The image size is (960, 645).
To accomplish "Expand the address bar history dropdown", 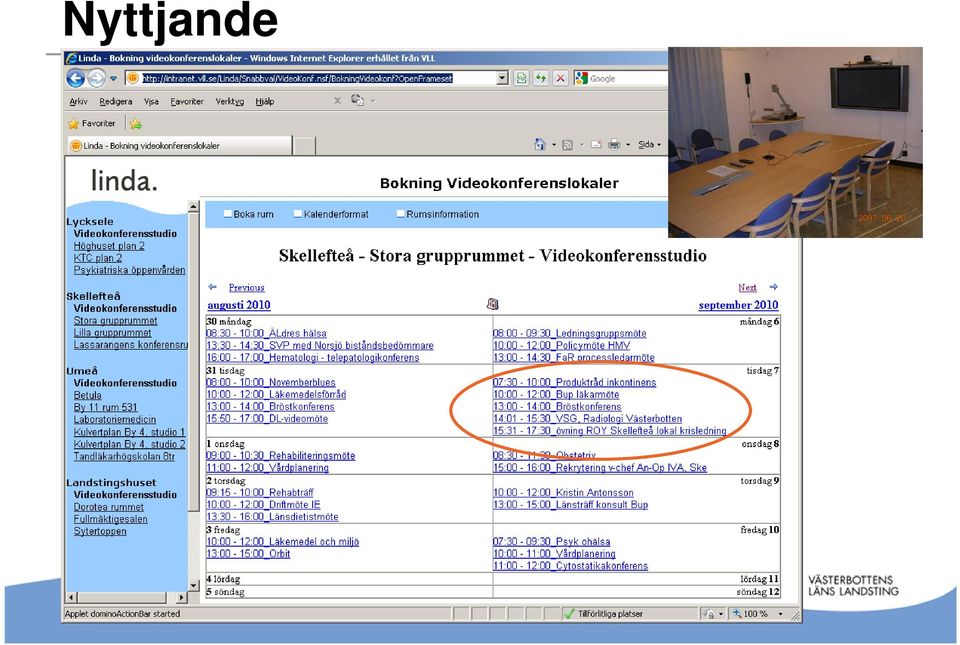I will (x=503, y=78).
